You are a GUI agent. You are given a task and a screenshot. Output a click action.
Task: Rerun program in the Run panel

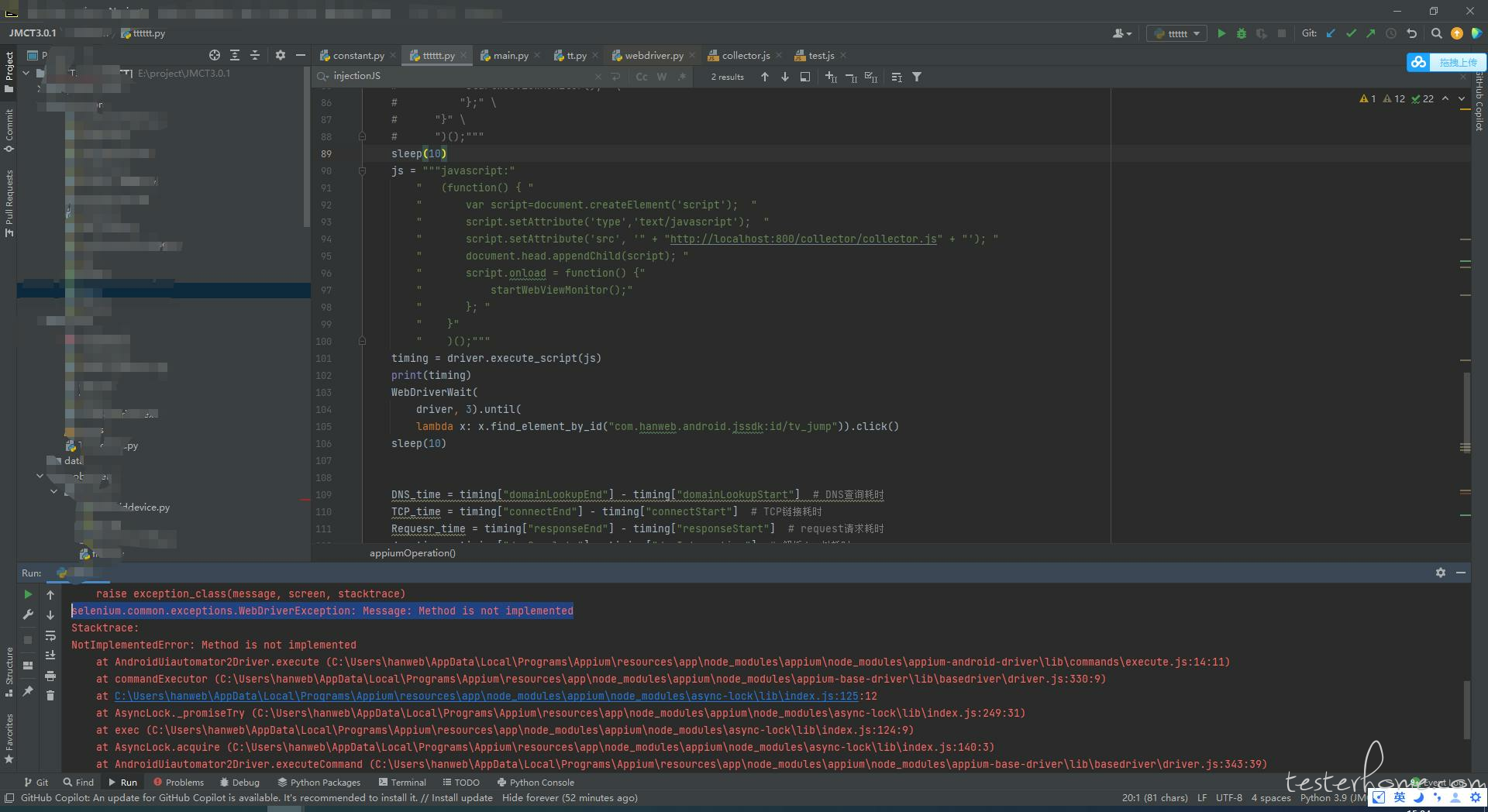28,594
